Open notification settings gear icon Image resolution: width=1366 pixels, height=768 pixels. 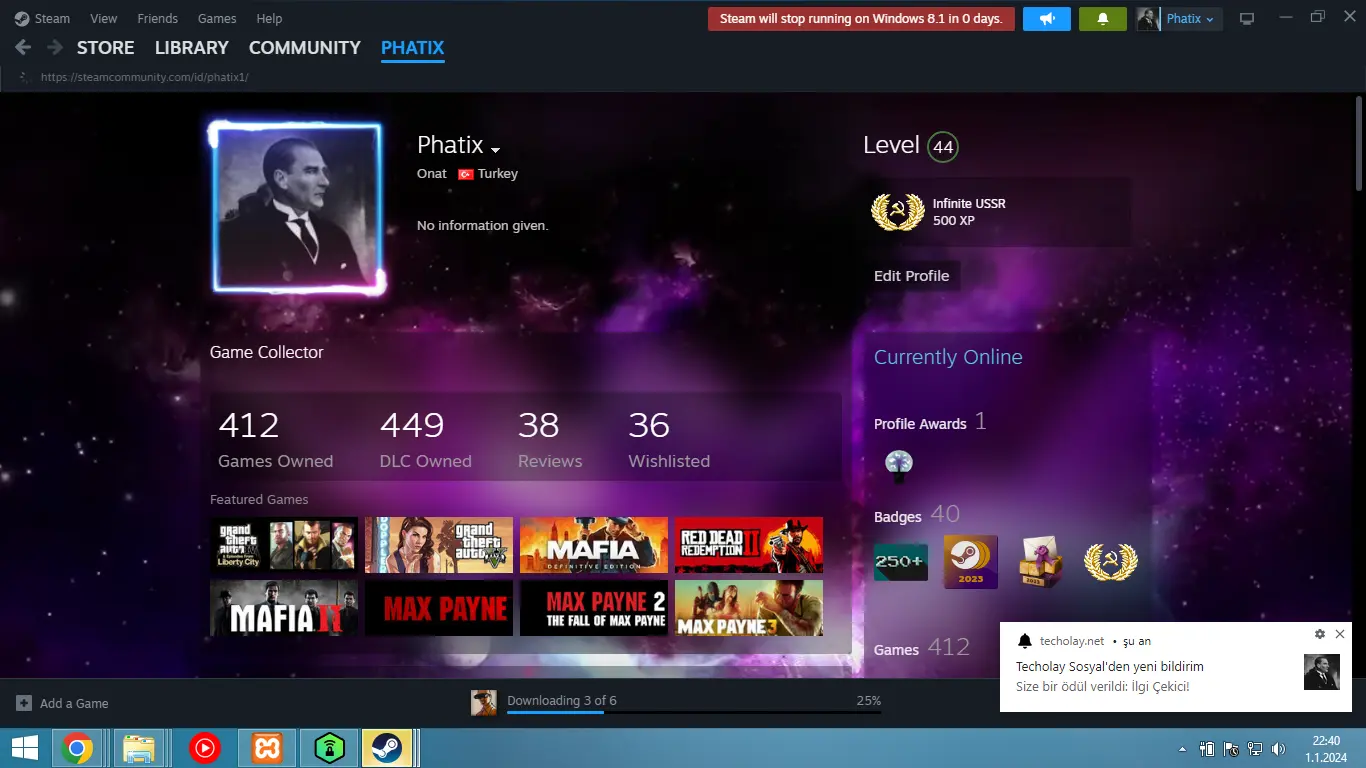[x=1320, y=635]
